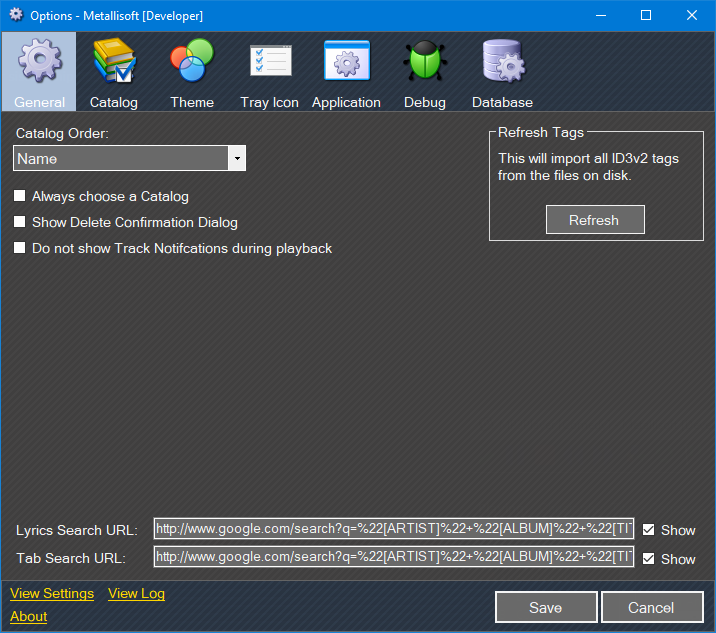Open the View Log link
Image resolution: width=716 pixels, height=633 pixels.
(x=136, y=593)
